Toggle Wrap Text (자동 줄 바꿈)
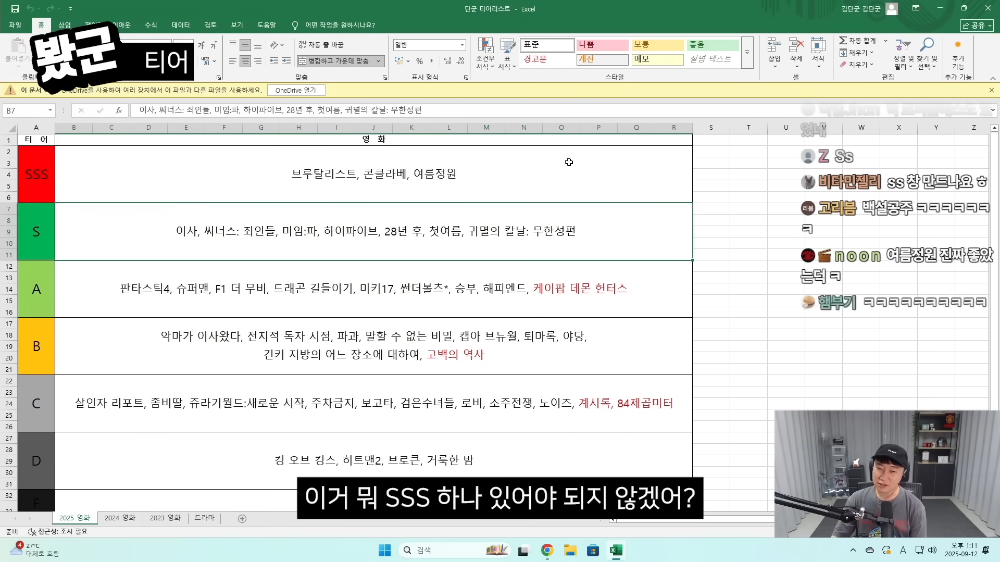 (x=321, y=45)
